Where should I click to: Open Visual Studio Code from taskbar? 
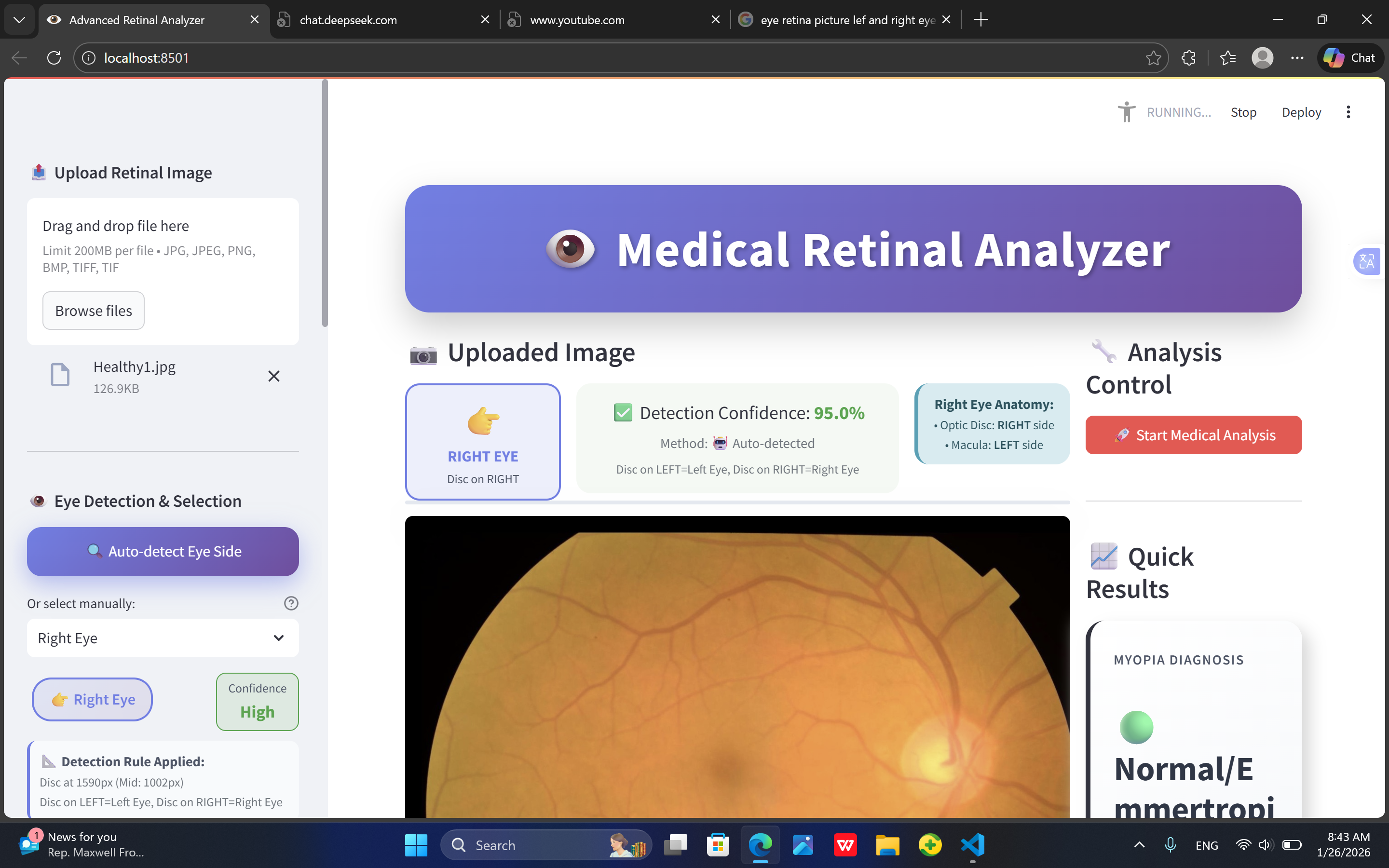[972, 845]
